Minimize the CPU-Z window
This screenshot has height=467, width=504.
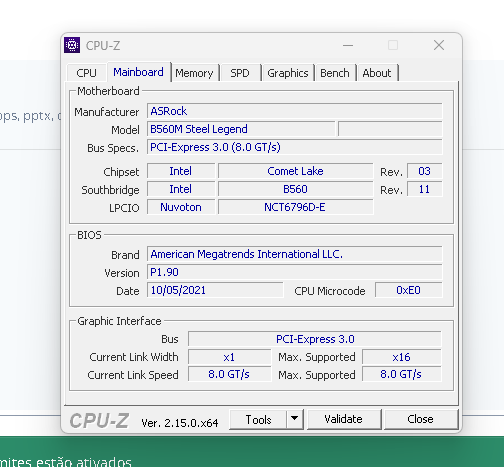coord(348,45)
